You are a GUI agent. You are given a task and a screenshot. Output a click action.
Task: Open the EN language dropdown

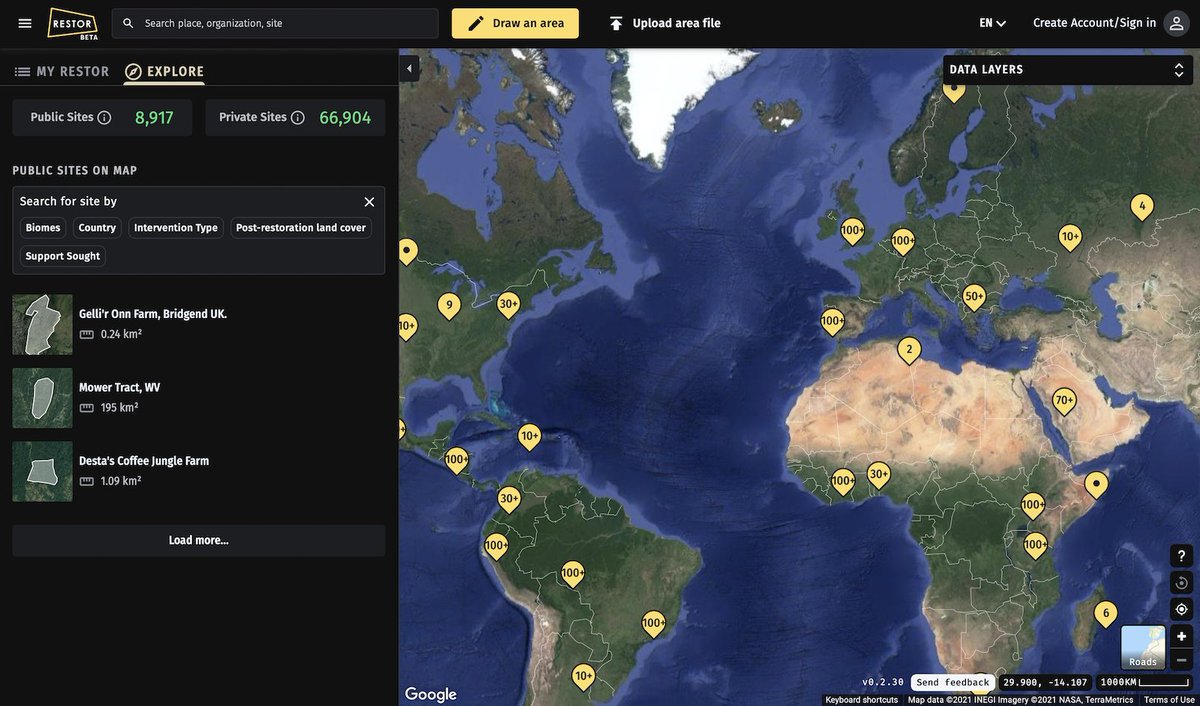pyautogui.click(x=992, y=23)
